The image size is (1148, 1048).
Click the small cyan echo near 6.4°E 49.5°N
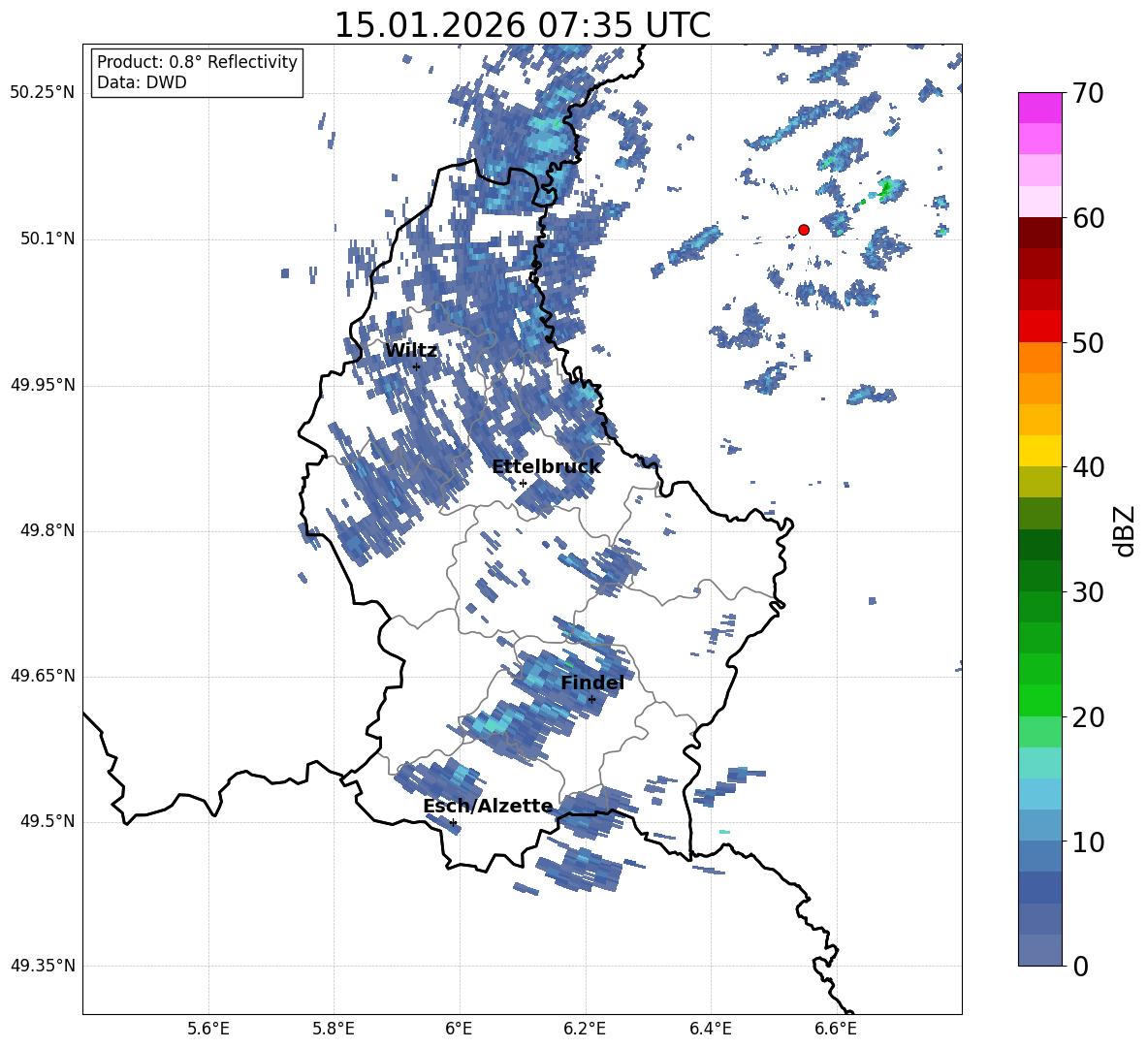pyautogui.click(x=724, y=832)
